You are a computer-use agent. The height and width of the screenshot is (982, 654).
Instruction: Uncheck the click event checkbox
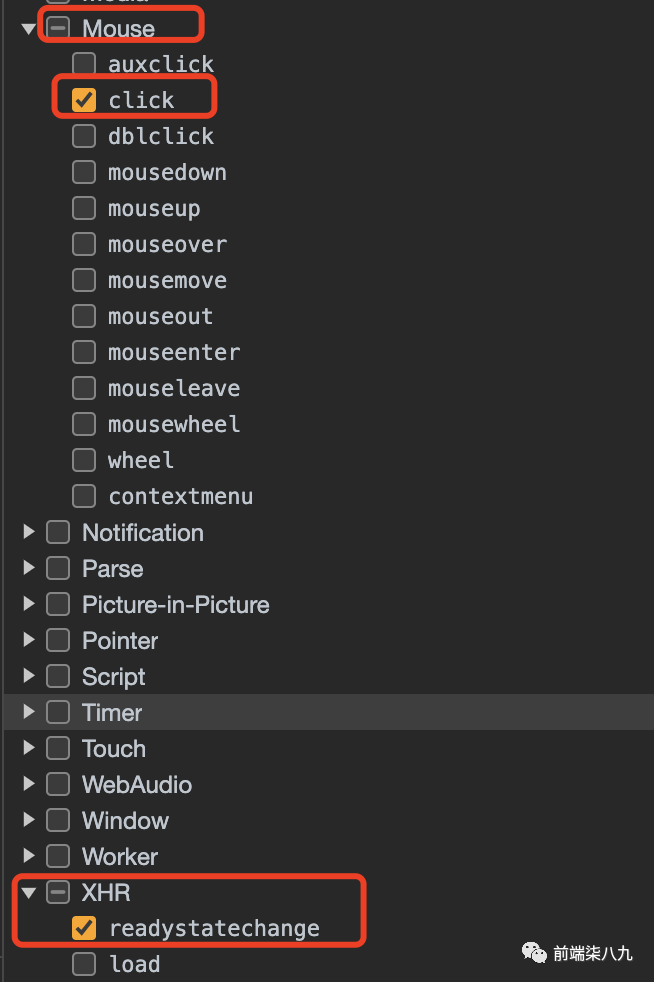pyautogui.click(x=84, y=100)
